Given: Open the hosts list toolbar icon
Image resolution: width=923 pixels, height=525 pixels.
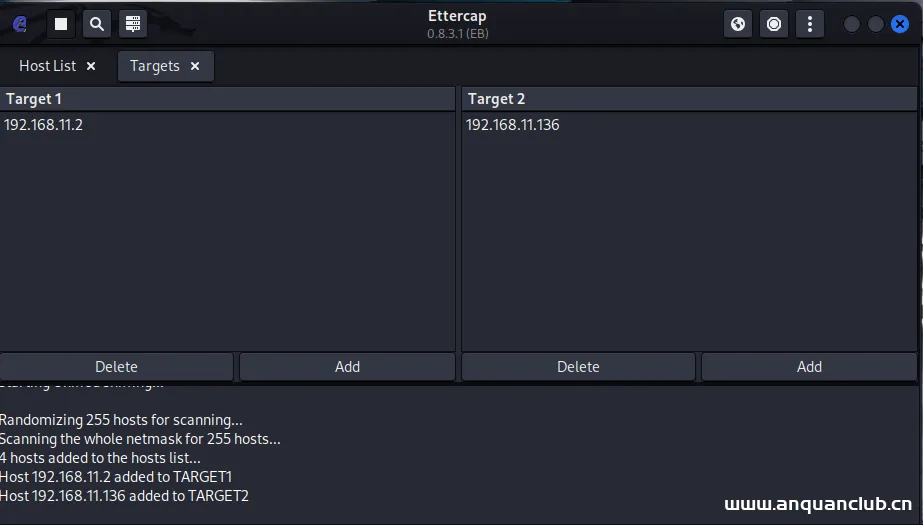Looking at the screenshot, I should click(133, 23).
